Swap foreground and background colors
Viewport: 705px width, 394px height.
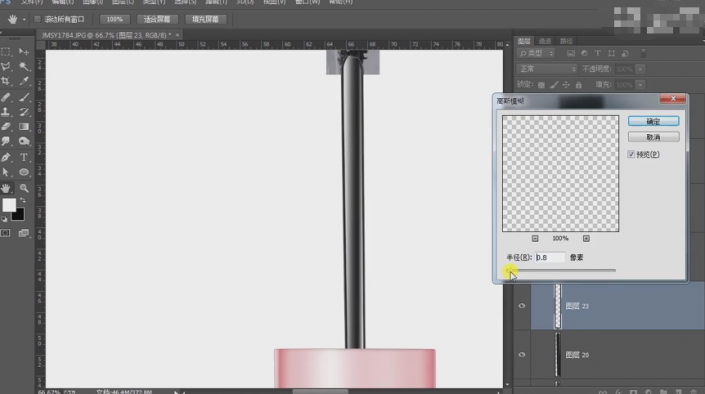point(22,201)
